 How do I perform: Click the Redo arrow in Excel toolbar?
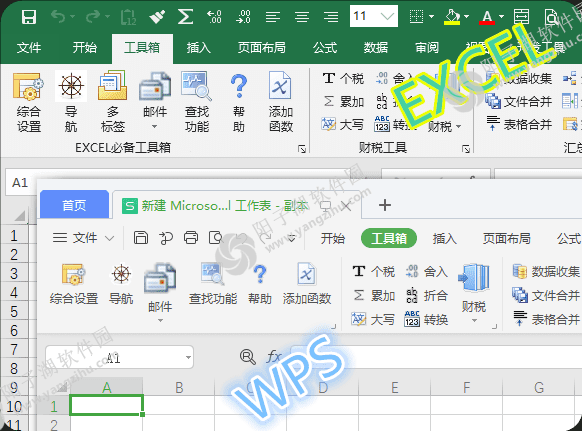coord(92,16)
